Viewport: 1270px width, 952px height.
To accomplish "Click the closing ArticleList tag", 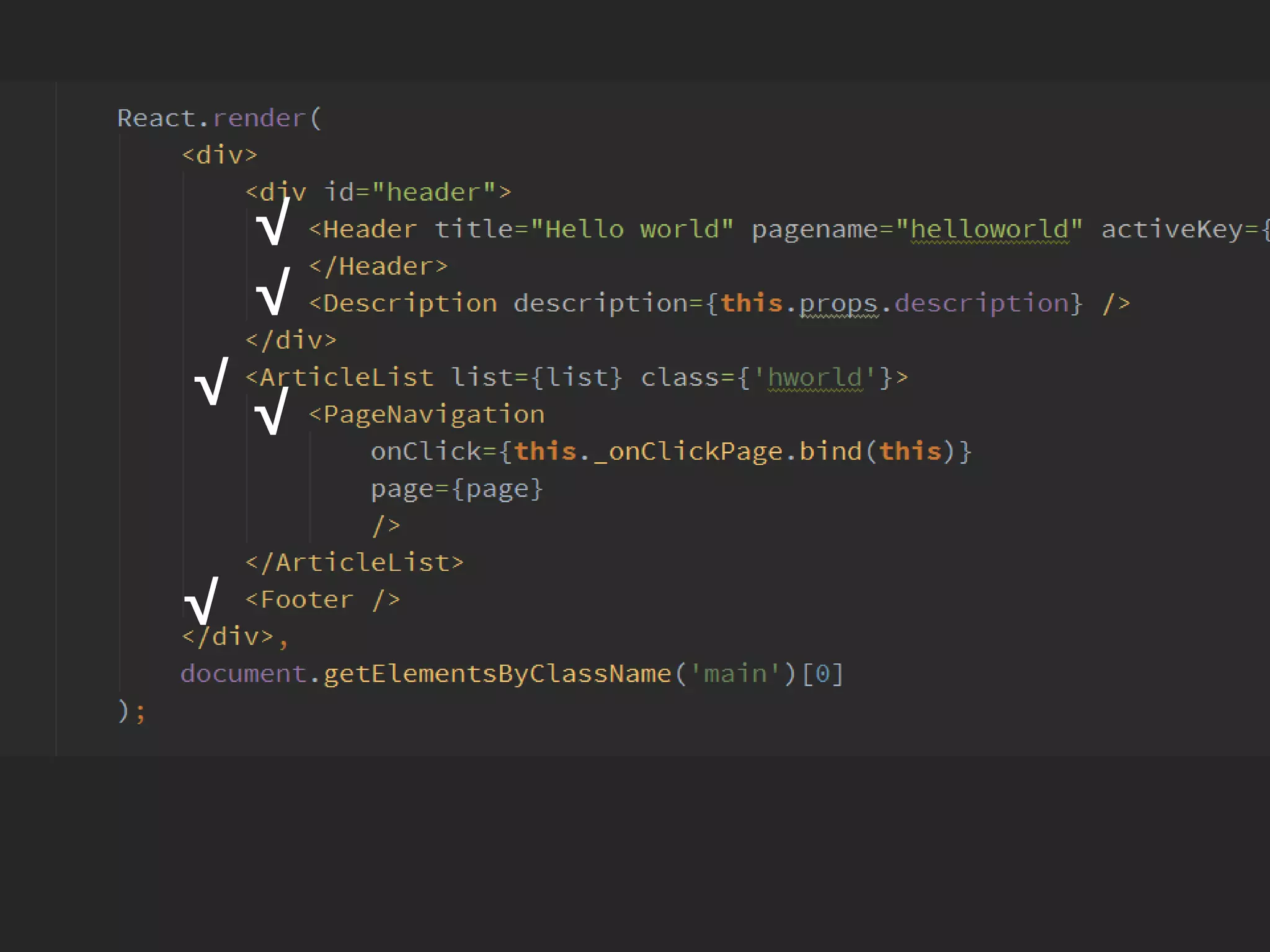I will [x=354, y=563].
